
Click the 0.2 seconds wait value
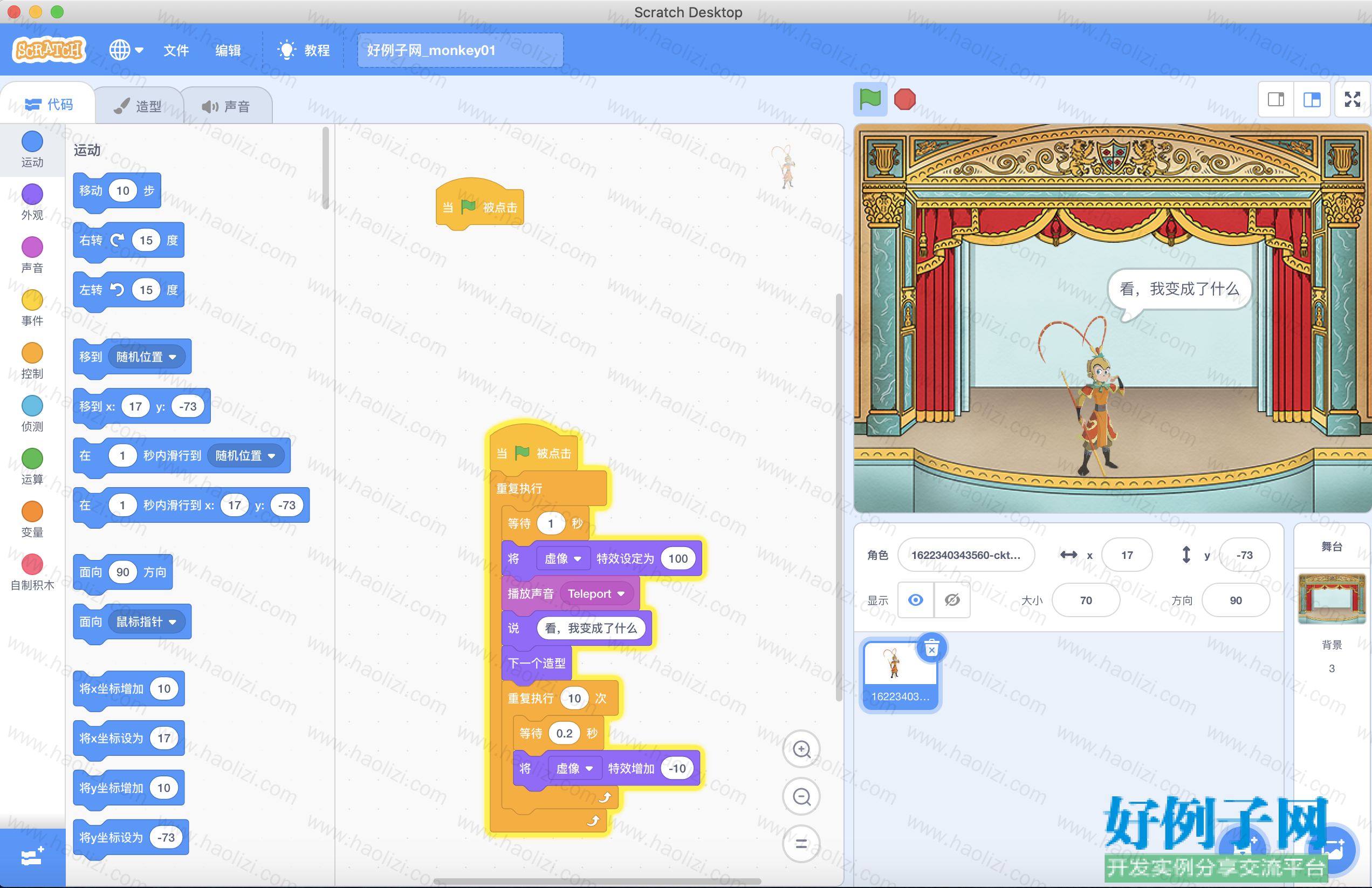pos(564,734)
